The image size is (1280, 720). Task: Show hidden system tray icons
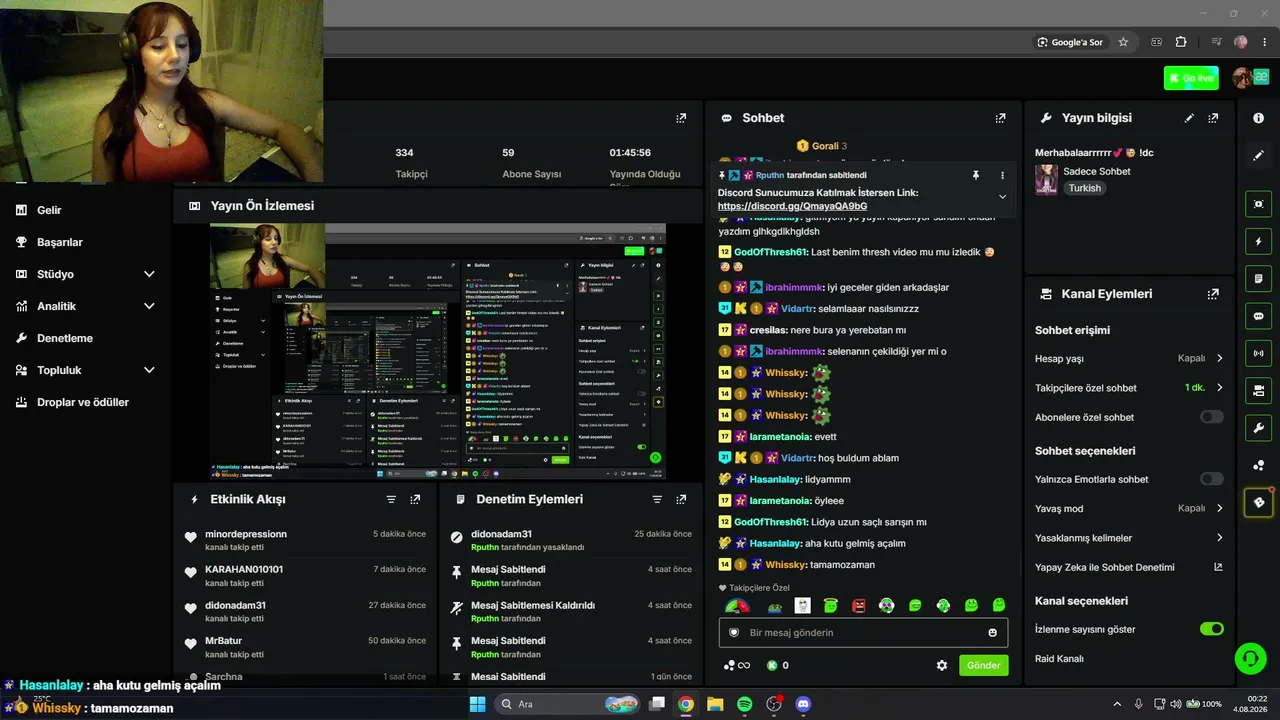(x=1117, y=704)
